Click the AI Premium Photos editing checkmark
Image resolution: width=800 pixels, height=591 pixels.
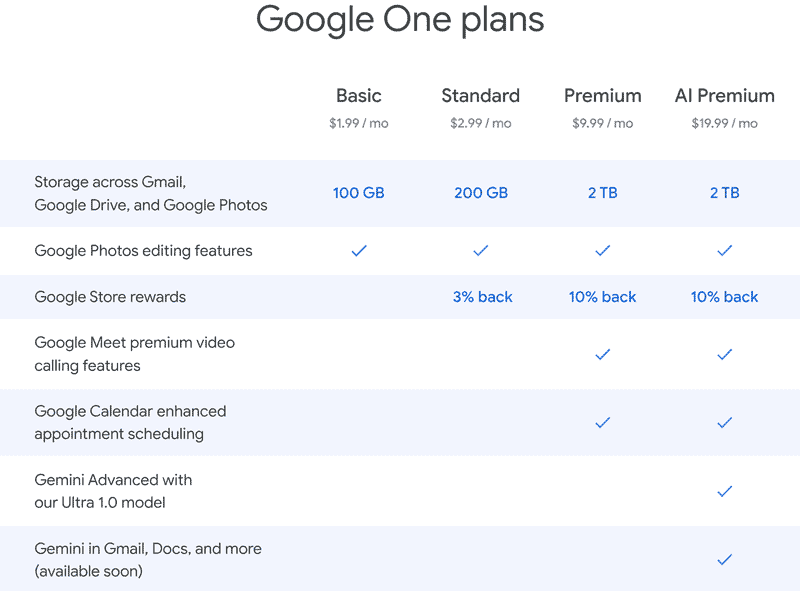tap(725, 251)
